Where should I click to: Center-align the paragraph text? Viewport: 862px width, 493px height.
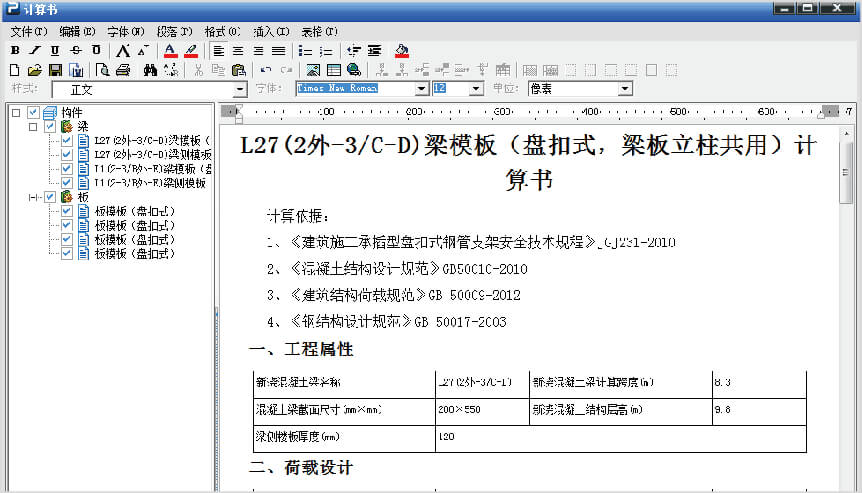point(238,50)
